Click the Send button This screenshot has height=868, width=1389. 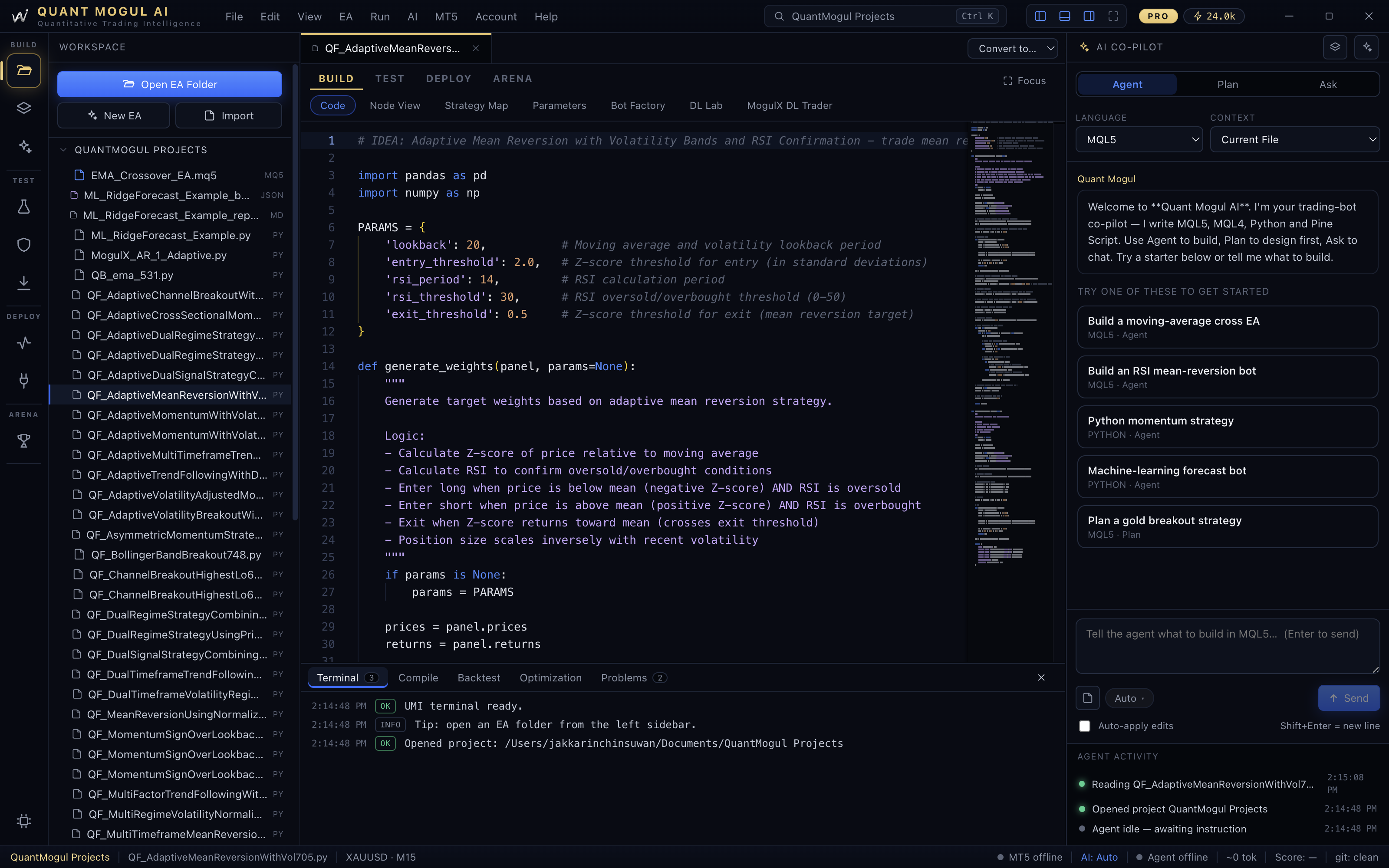(x=1350, y=698)
